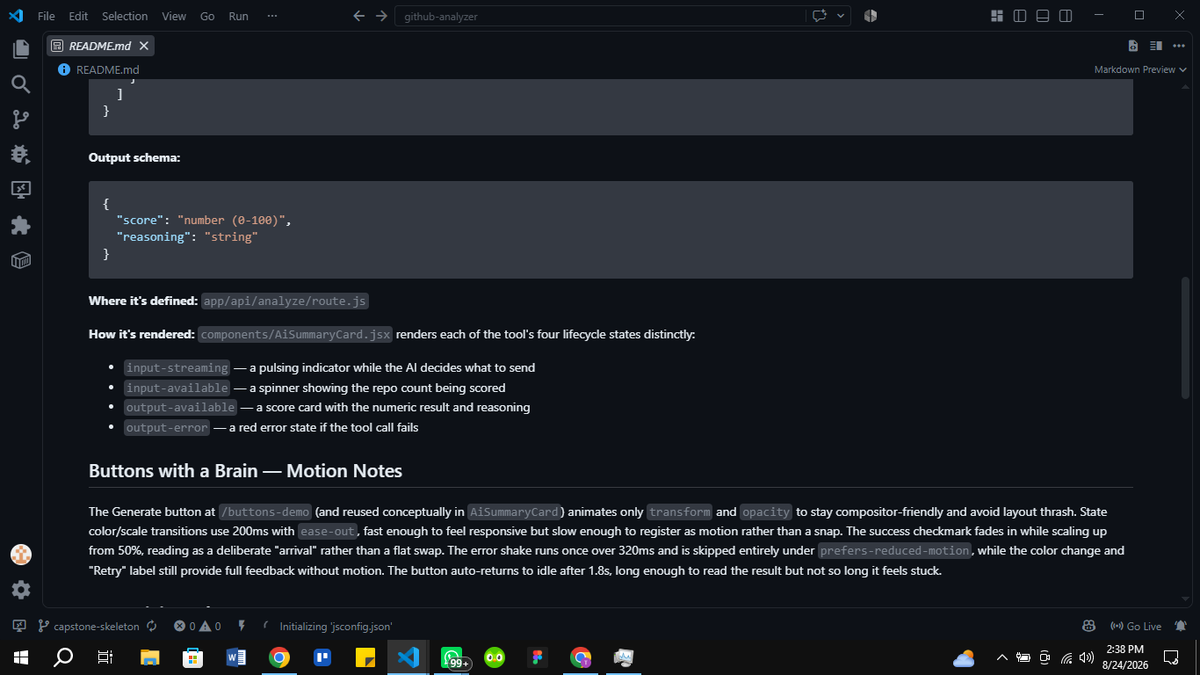
Task: Open the File menu
Action: [46, 16]
